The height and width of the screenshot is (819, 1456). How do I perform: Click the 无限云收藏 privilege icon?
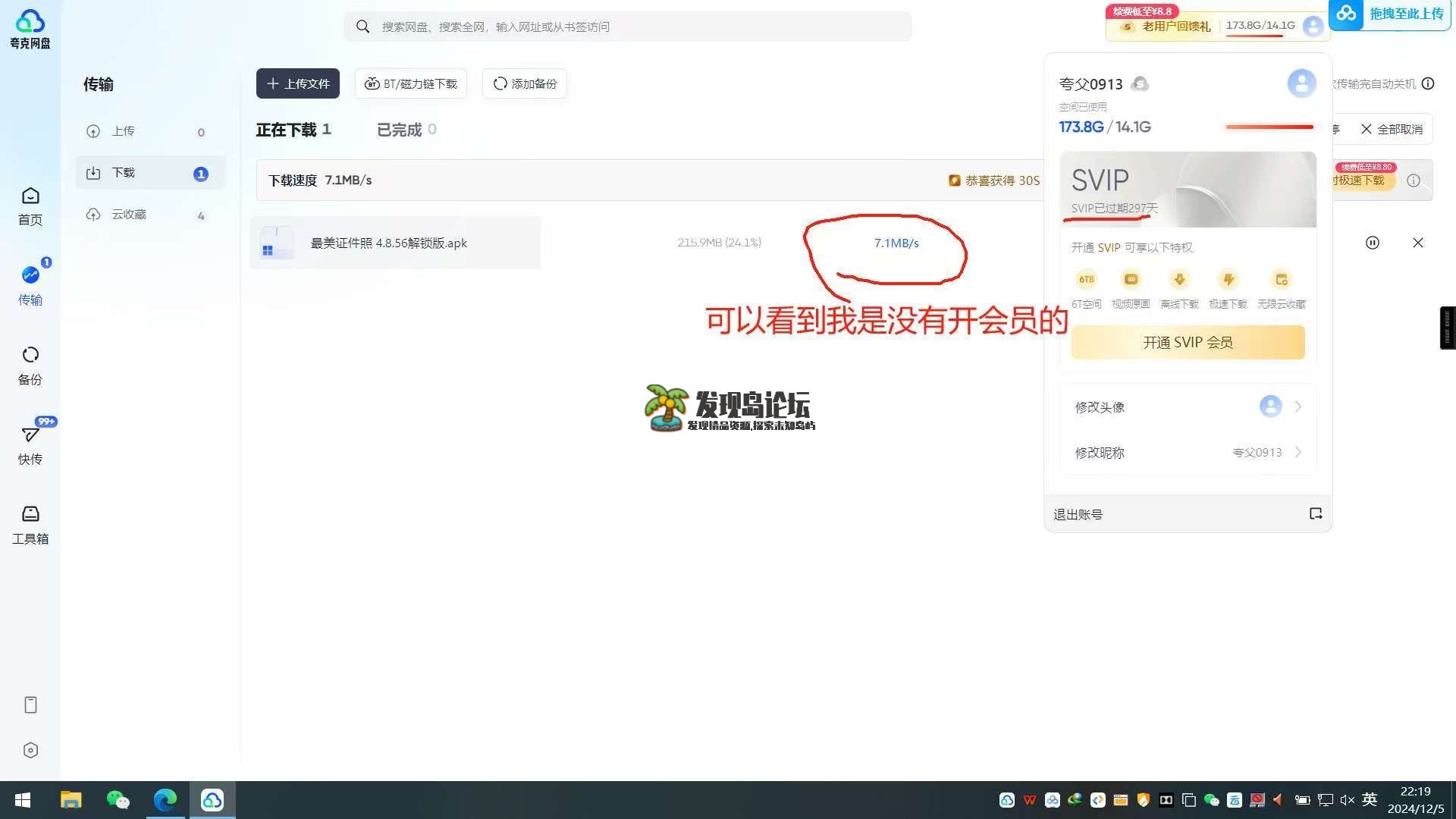1281,279
